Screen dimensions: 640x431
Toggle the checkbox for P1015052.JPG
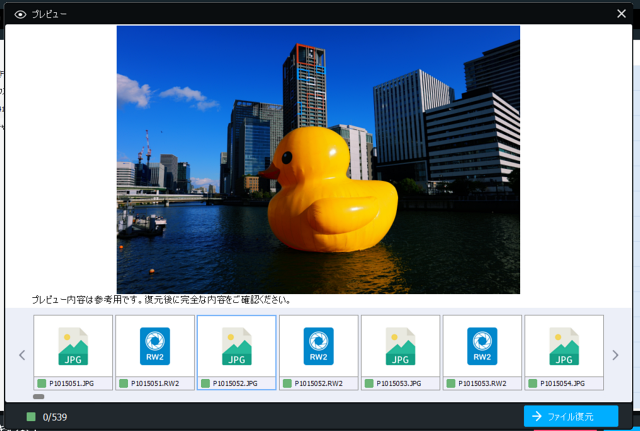coord(205,383)
